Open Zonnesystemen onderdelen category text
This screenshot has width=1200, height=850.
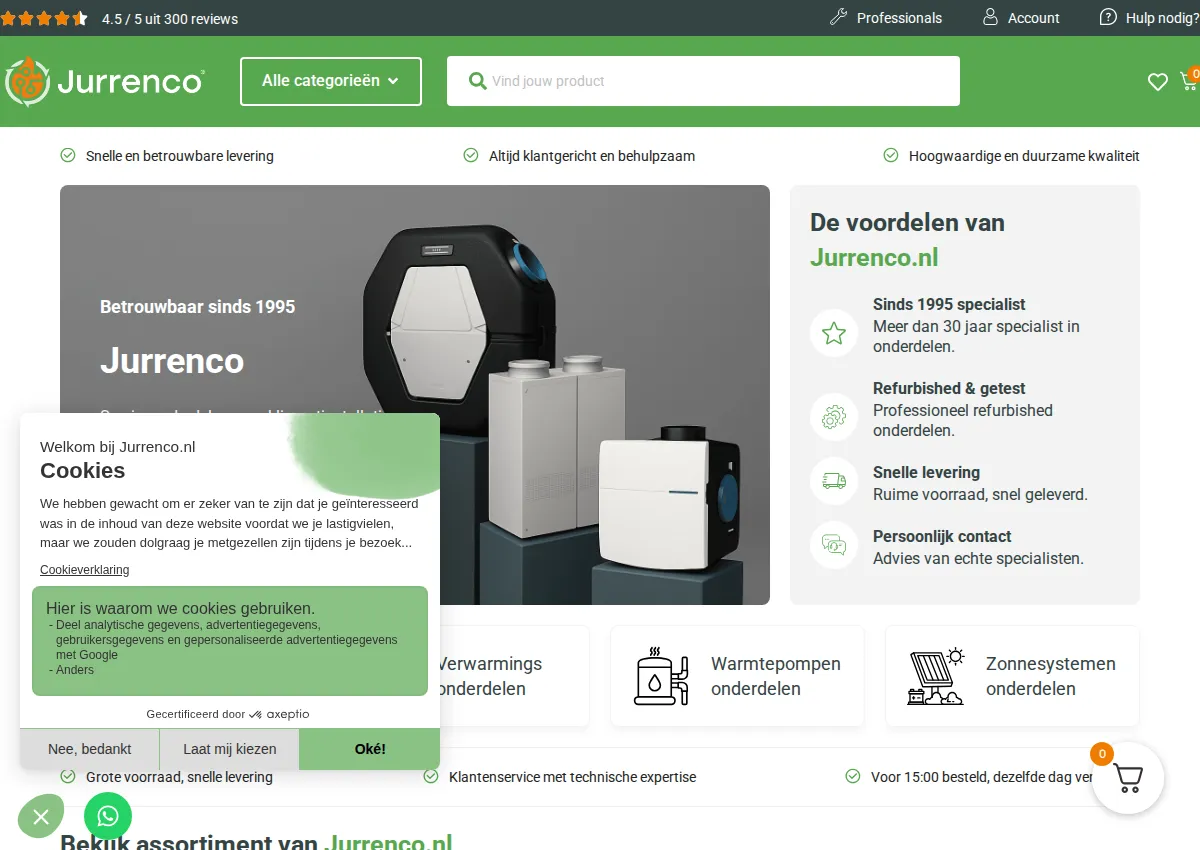[1051, 676]
